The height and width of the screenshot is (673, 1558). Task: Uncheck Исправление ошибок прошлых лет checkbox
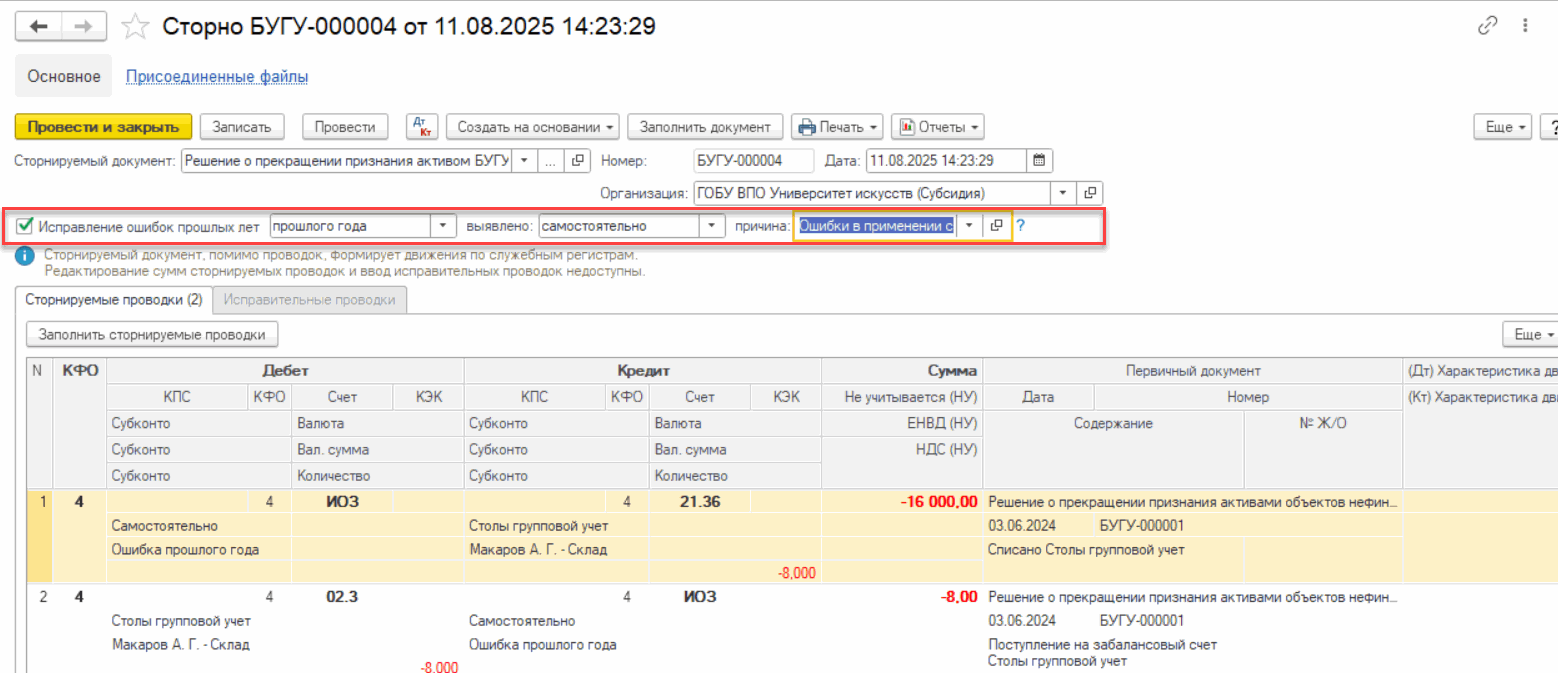coord(26,226)
